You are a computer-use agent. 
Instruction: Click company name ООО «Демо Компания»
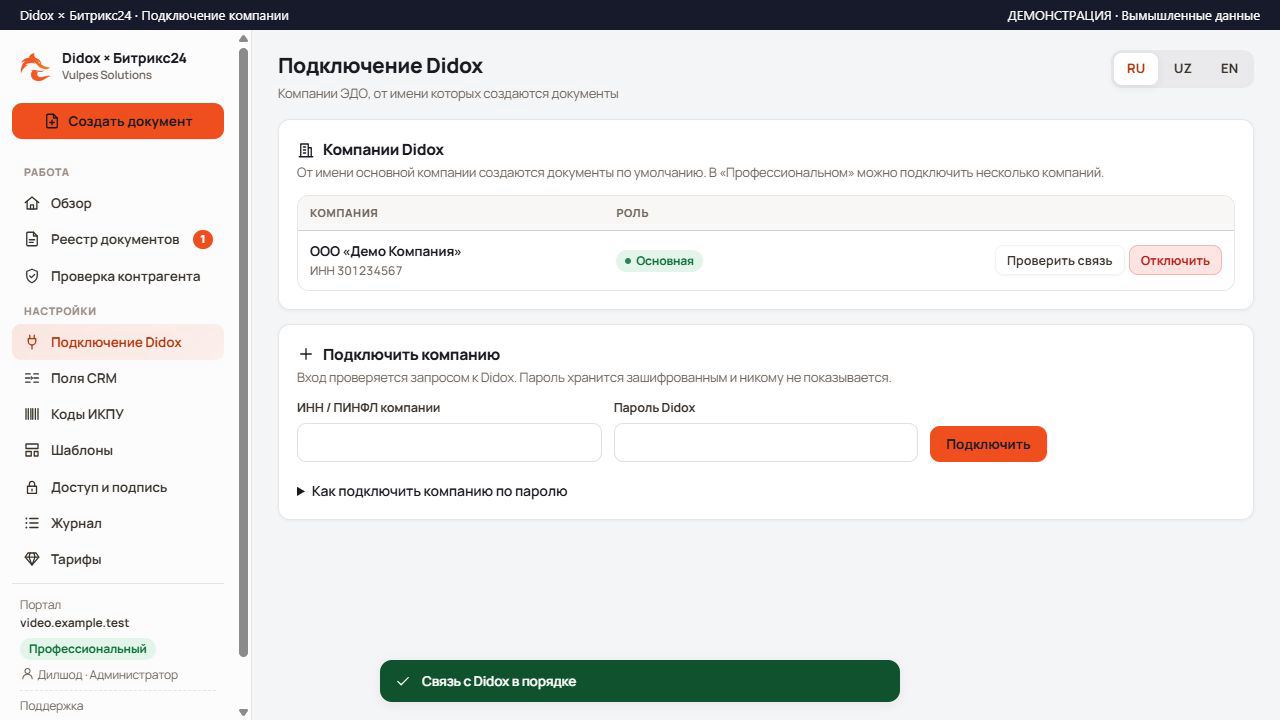[386, 251]
